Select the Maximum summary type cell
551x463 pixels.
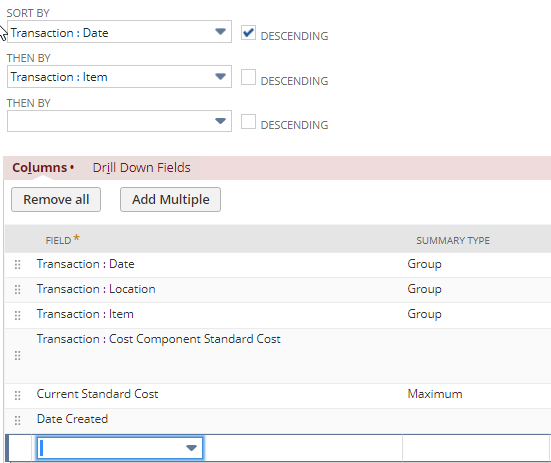pyautogui.click(x=435, y=394)
